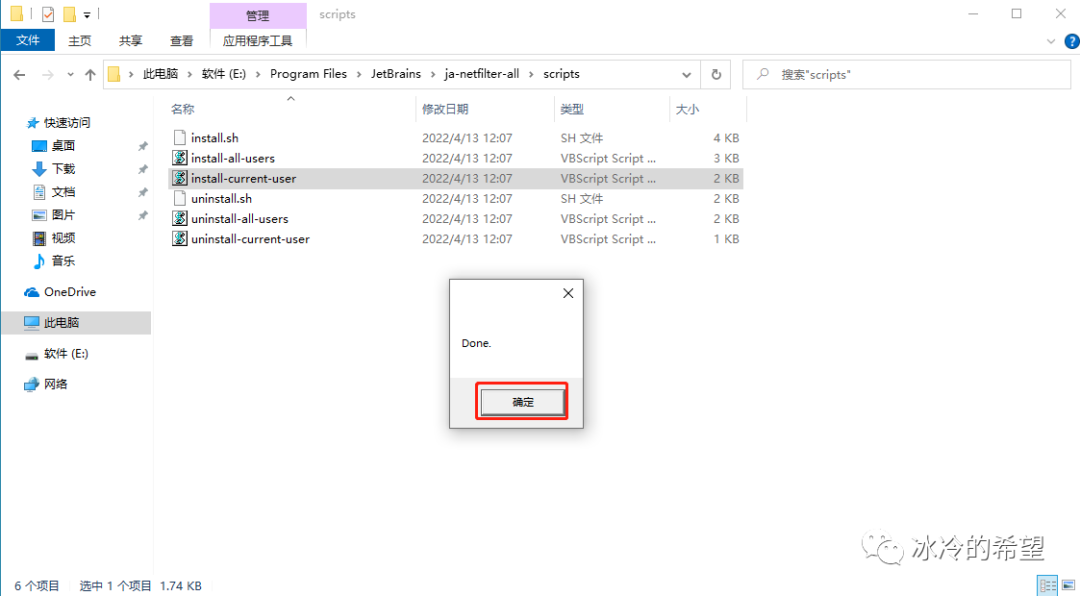Refresh the scripts folder view

point(716,74)
